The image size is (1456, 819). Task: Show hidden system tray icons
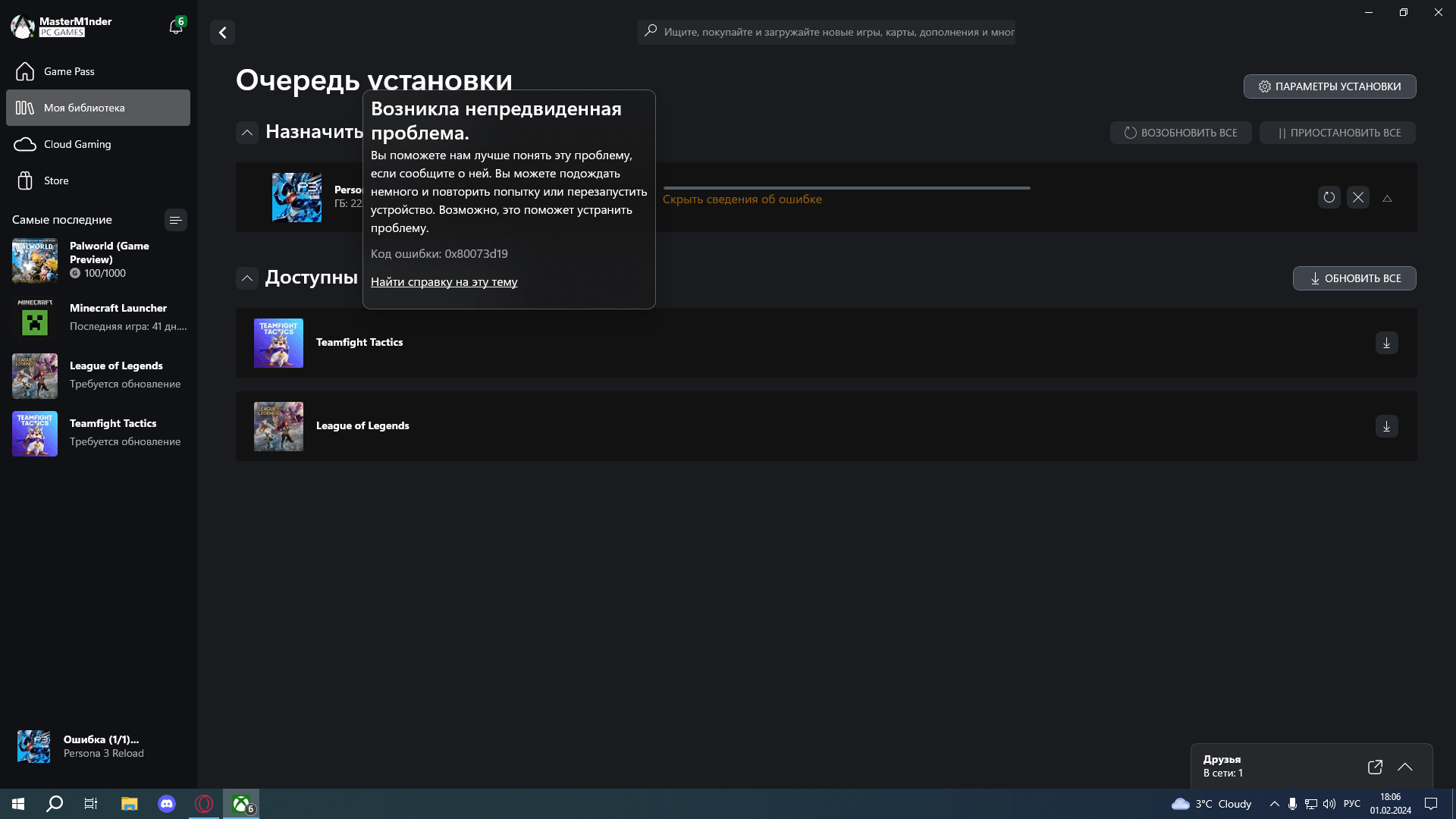(1274, 804)
